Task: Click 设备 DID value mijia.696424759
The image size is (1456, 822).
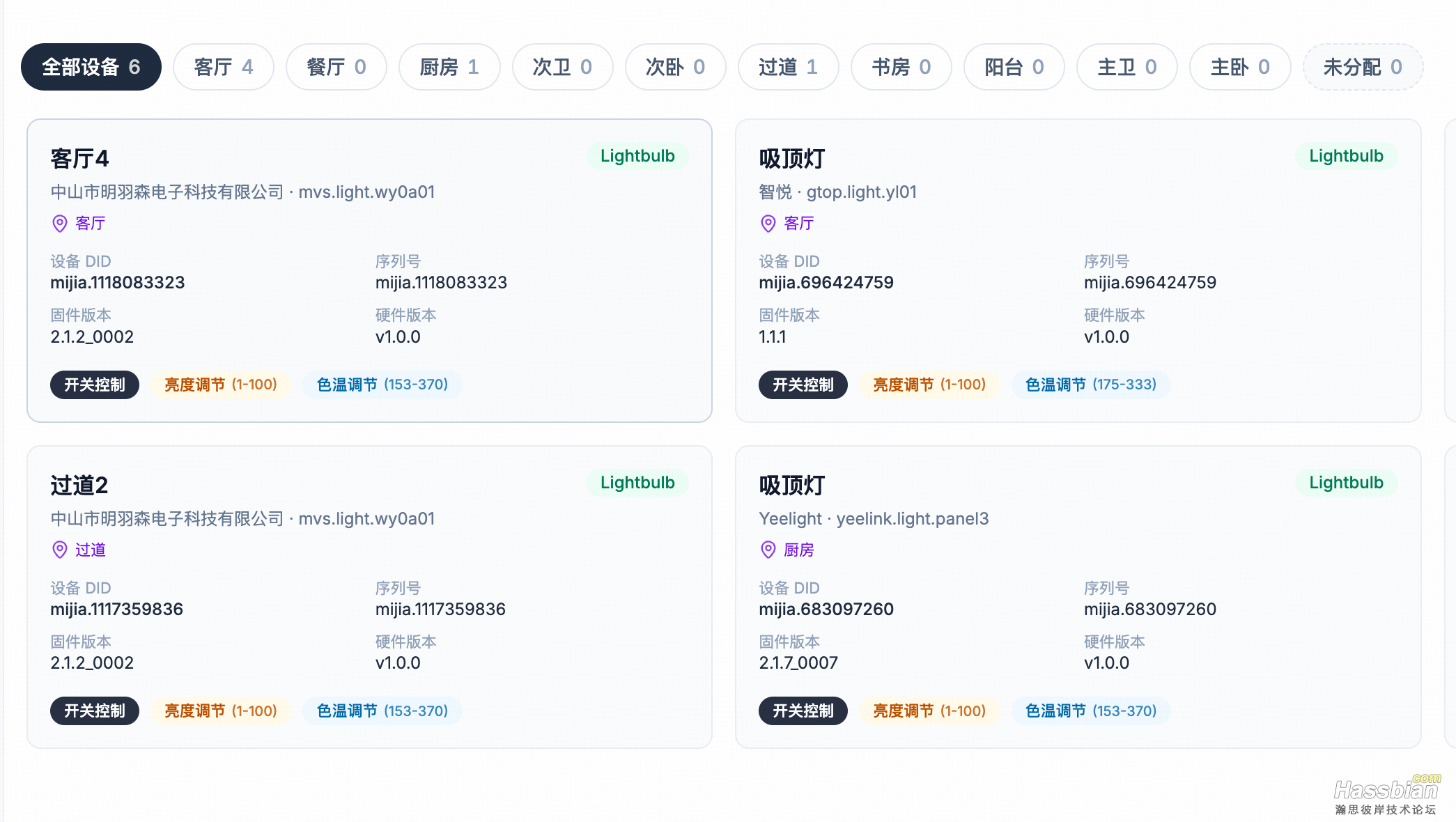Action: click(826, 283)
